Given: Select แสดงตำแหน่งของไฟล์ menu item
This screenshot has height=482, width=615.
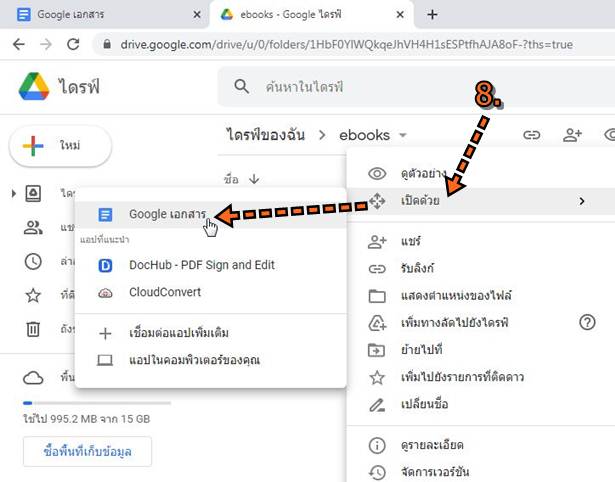Looking at the screenshot, I should click(x=481, y=296).
